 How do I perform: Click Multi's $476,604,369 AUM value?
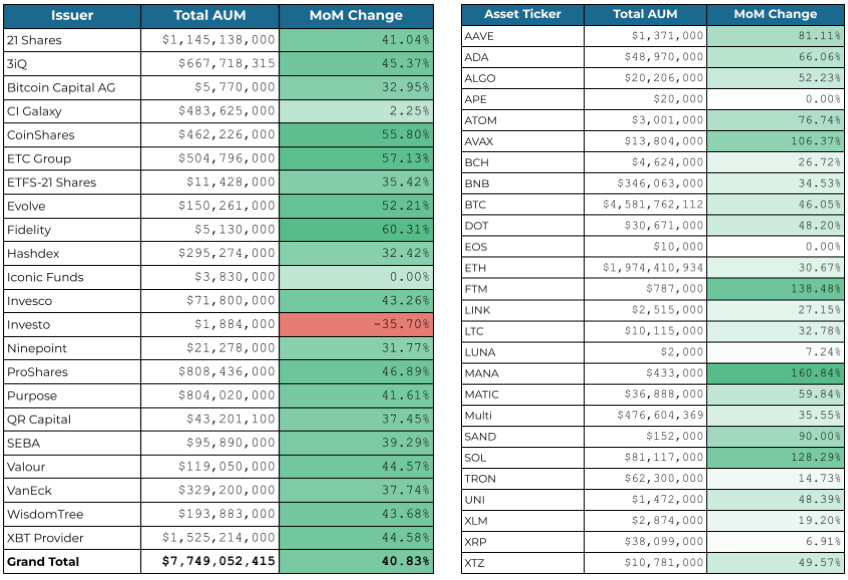point(645,416)
